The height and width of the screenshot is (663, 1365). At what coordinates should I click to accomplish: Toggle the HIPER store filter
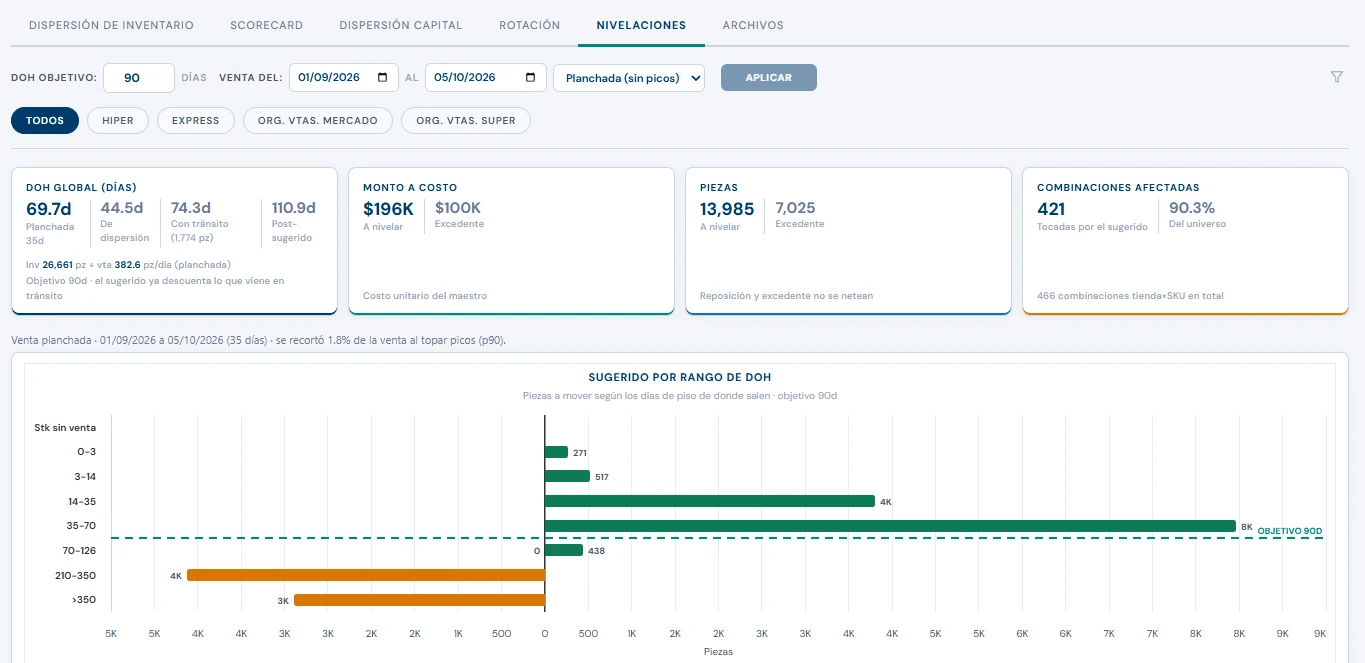pyautogui.click(x=118, y=120)
